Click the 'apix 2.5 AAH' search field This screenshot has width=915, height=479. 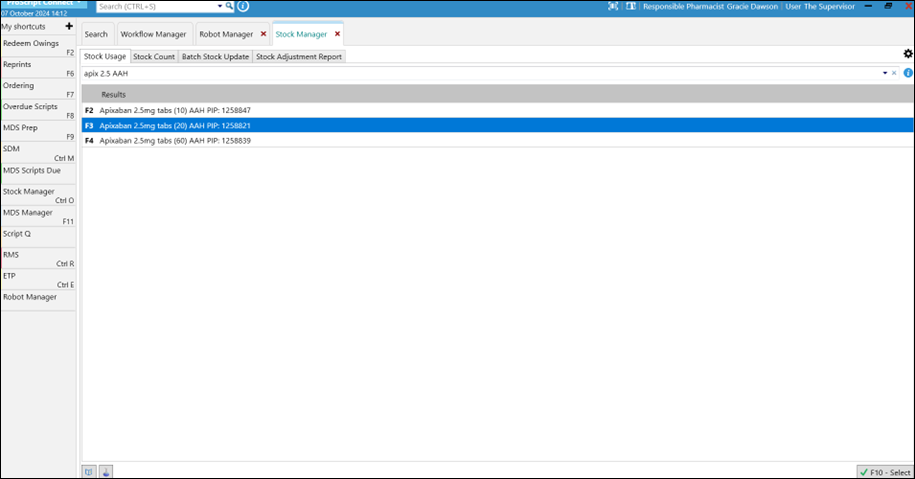point(481,74)
